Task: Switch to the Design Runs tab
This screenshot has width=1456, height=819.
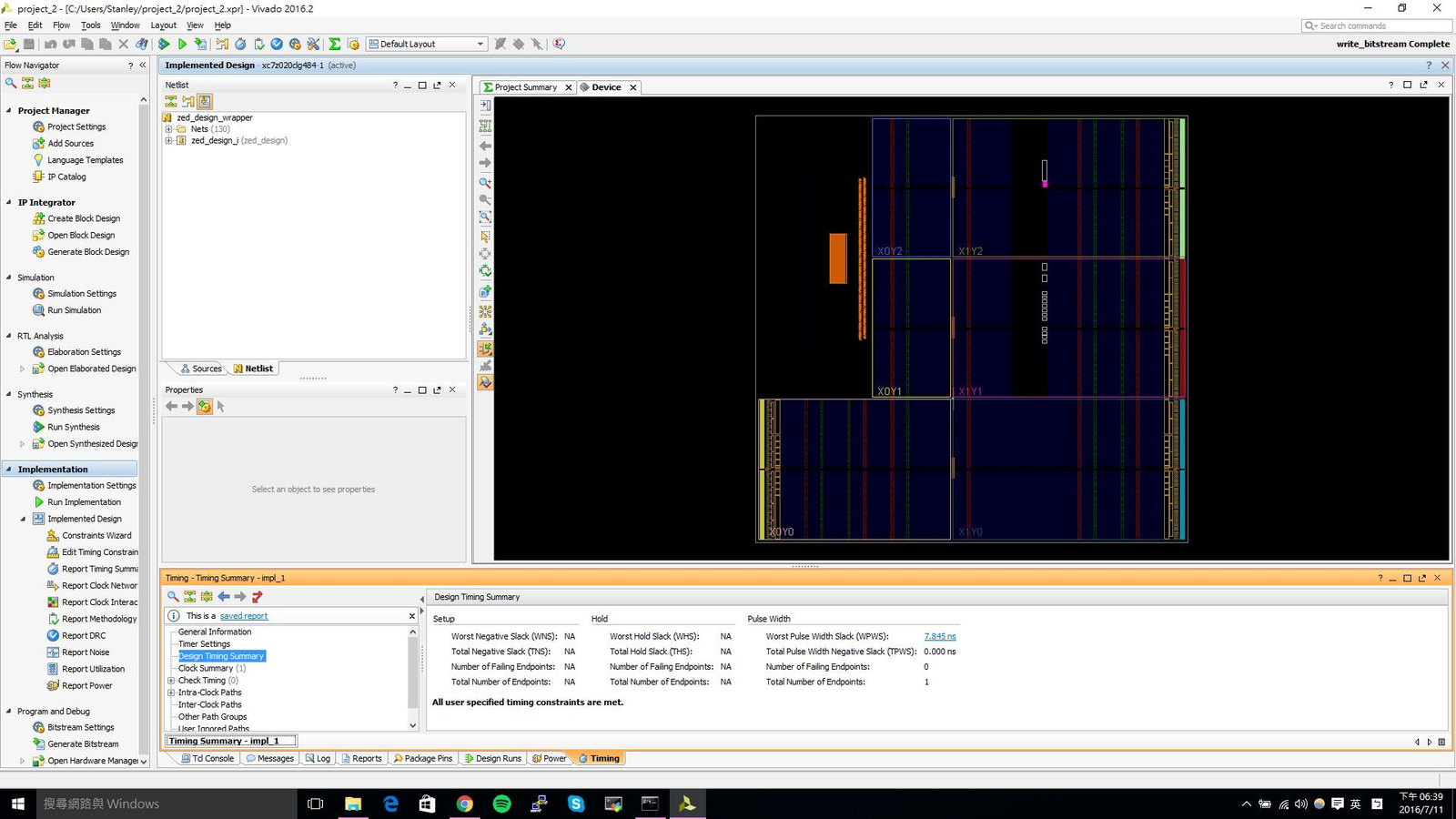Action: (x=492, y=758)
